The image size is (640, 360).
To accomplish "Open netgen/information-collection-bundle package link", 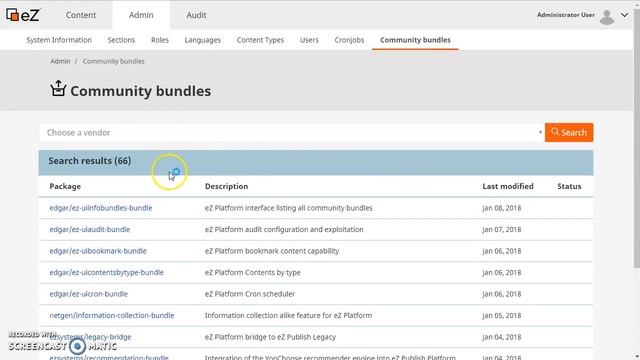I will 112,316.
